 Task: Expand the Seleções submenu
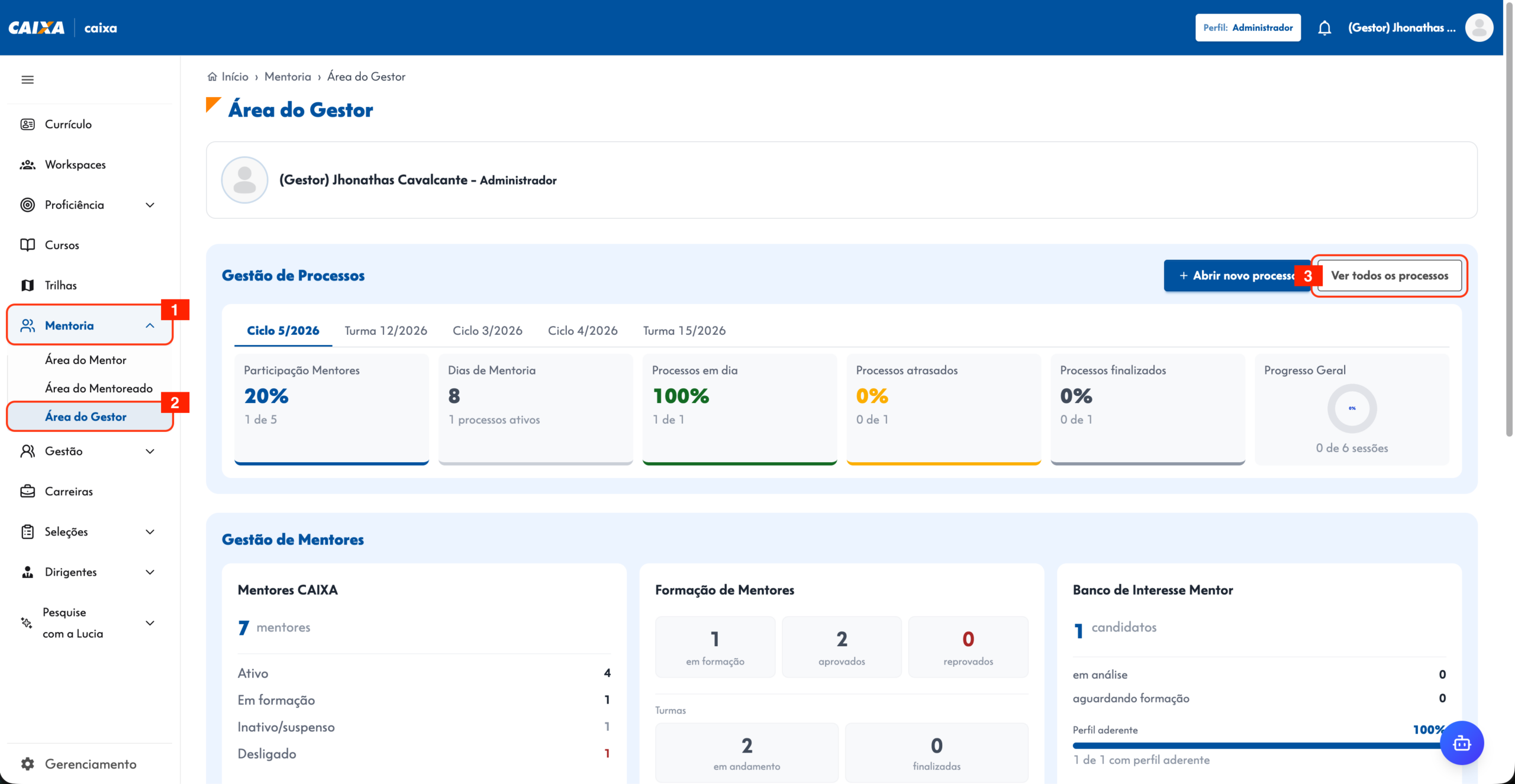point(150,532)
